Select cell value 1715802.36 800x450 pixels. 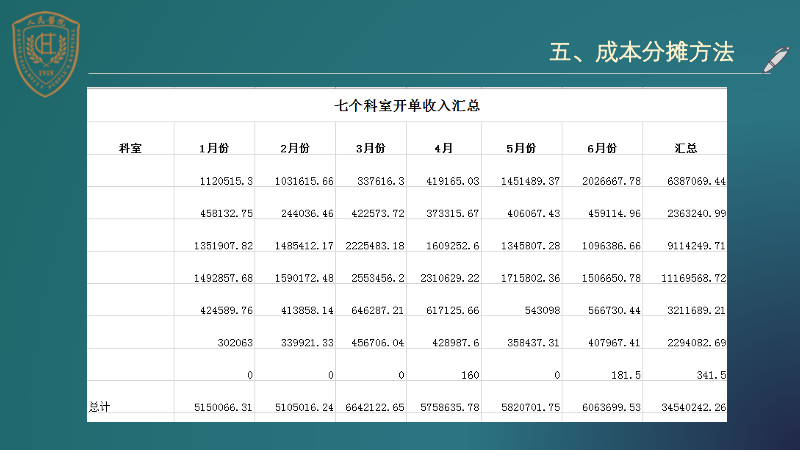pyautogui.click(x=530, y=278)
